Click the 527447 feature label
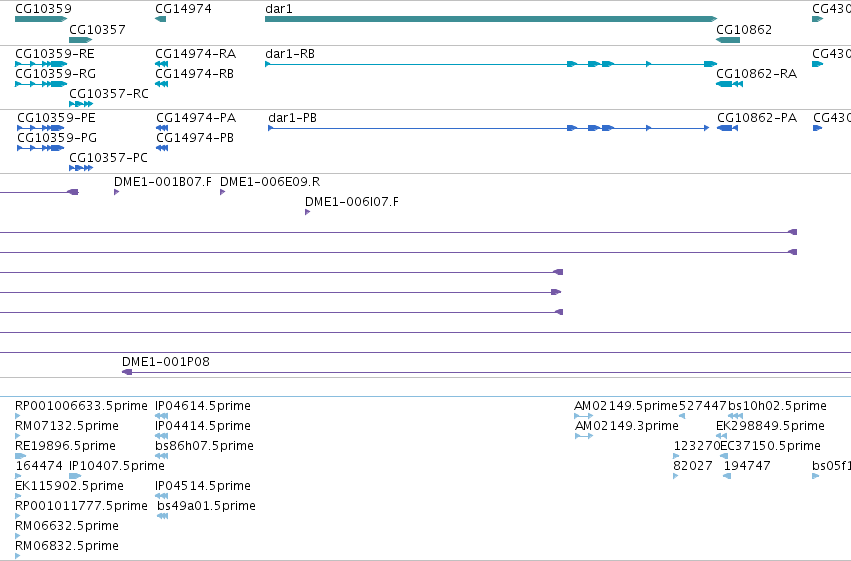 click(x=702, y=406)
